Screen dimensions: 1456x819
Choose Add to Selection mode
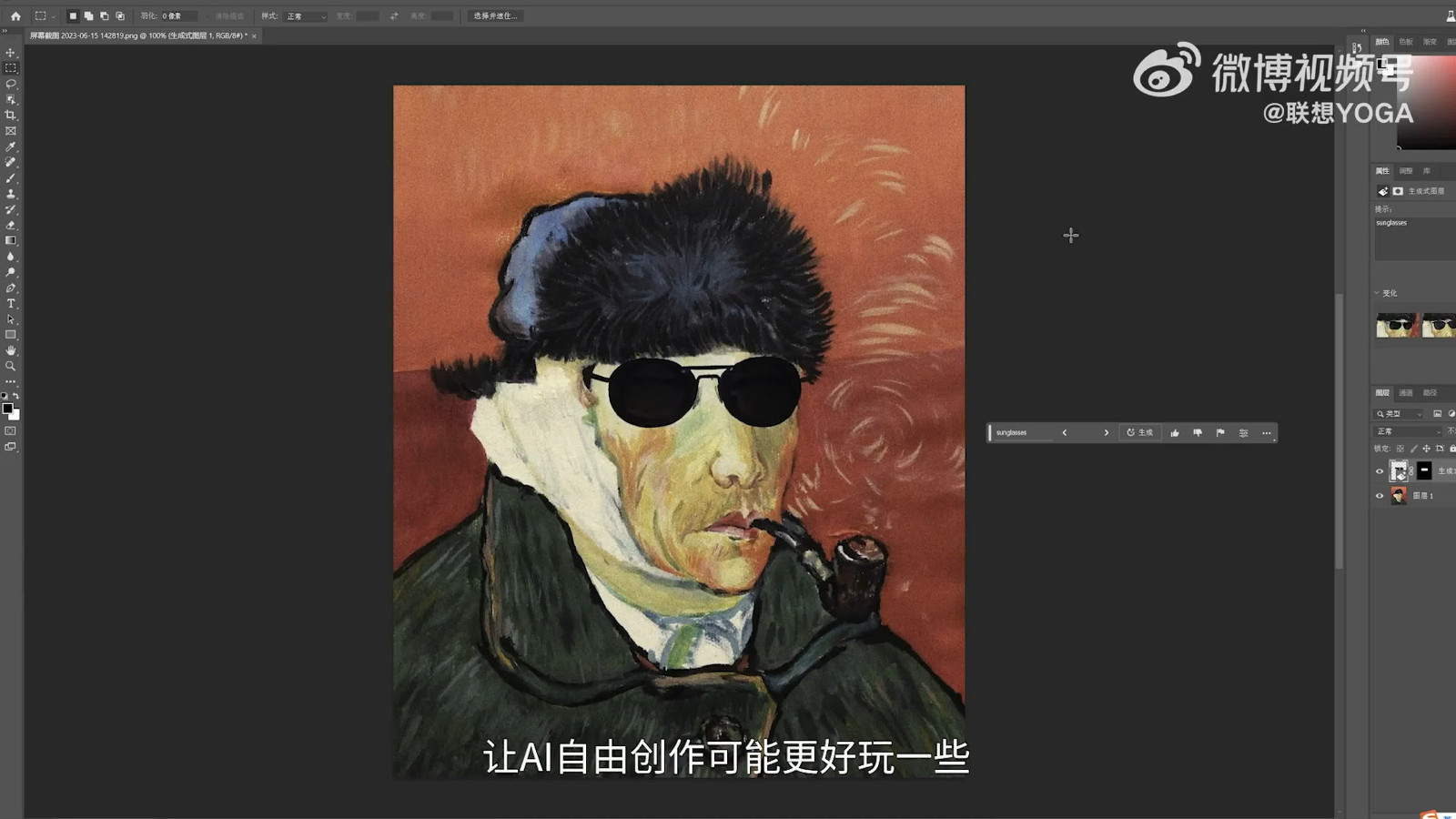(88, 15)
